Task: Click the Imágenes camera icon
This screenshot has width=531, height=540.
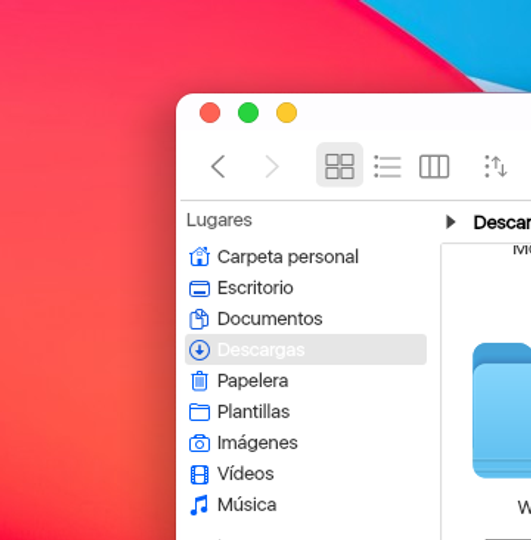Action: tap(199, 443)
